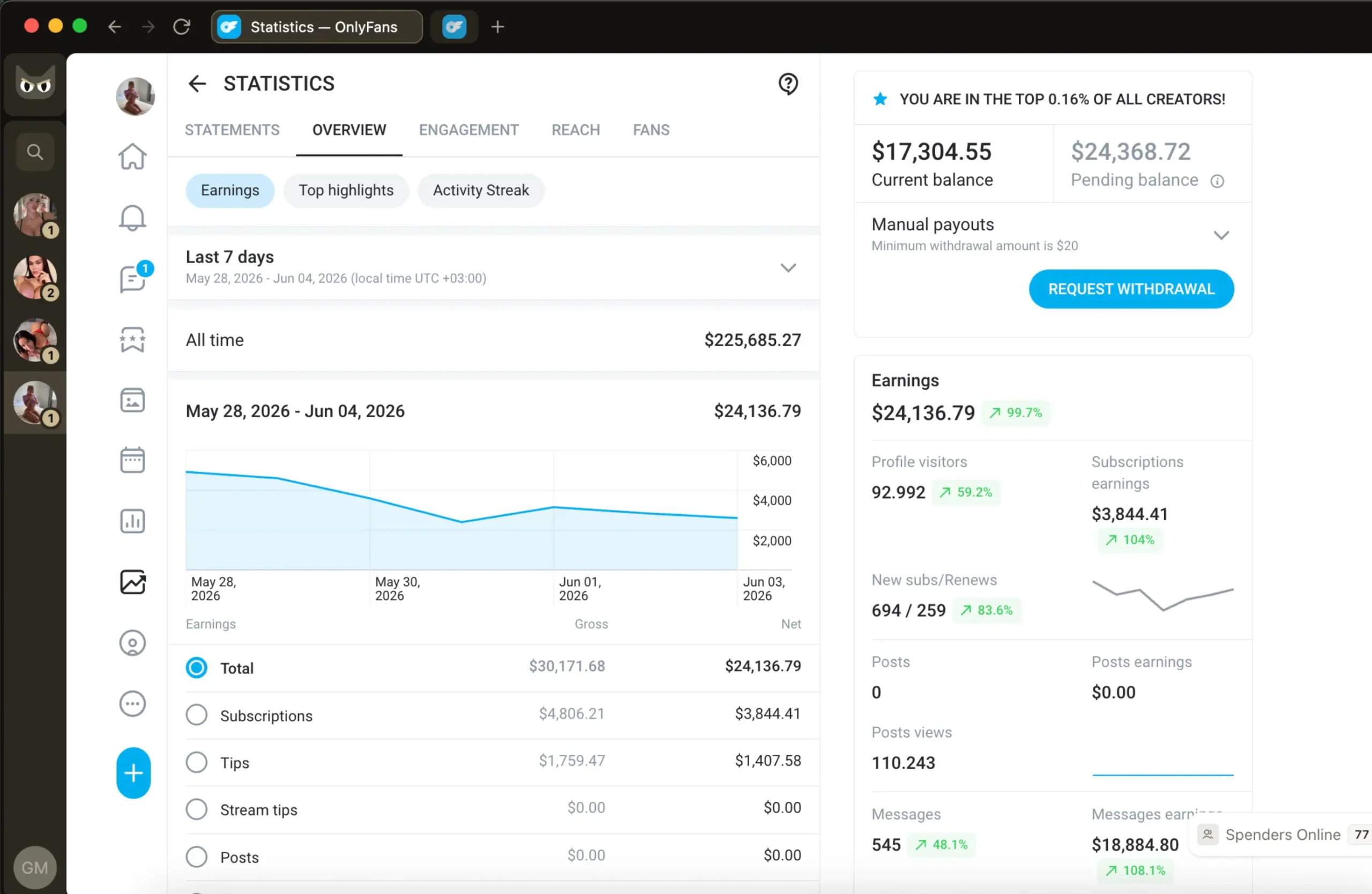Select the Top highlights chip
This screenshot has width=1372, height=894.
346,191
